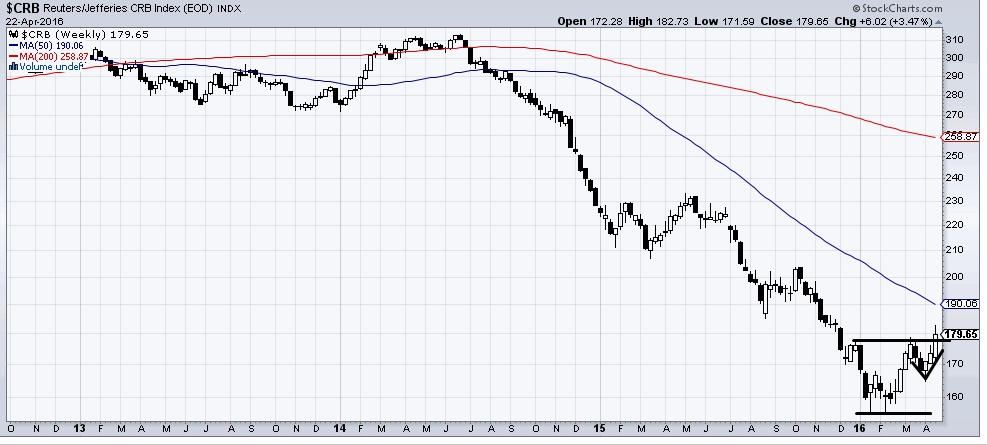The height and width of the screenshot is (445, 987).
Task: Click the 300 price axis label
Action: (953, 58)
